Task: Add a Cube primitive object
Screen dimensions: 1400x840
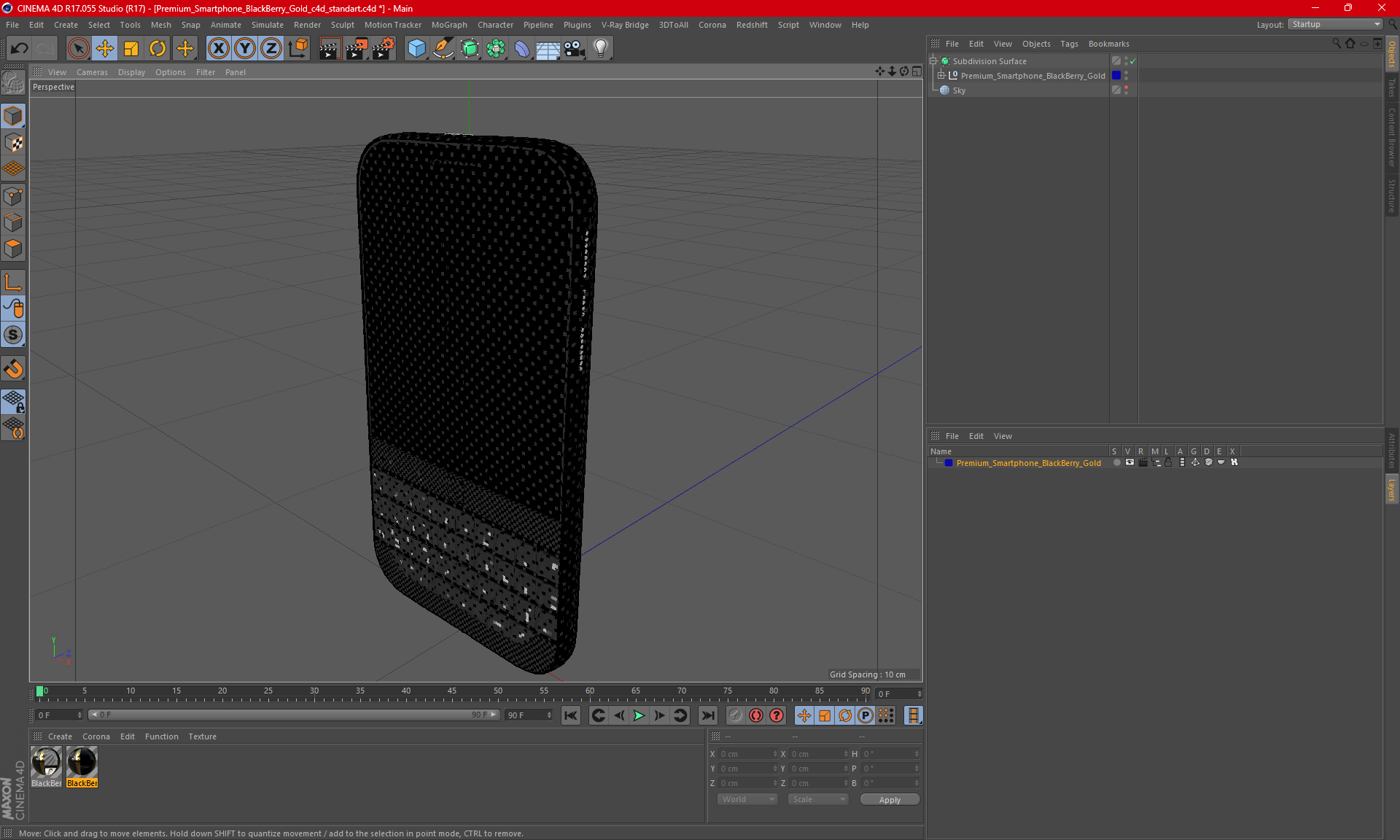Action: tap(416, 49)
